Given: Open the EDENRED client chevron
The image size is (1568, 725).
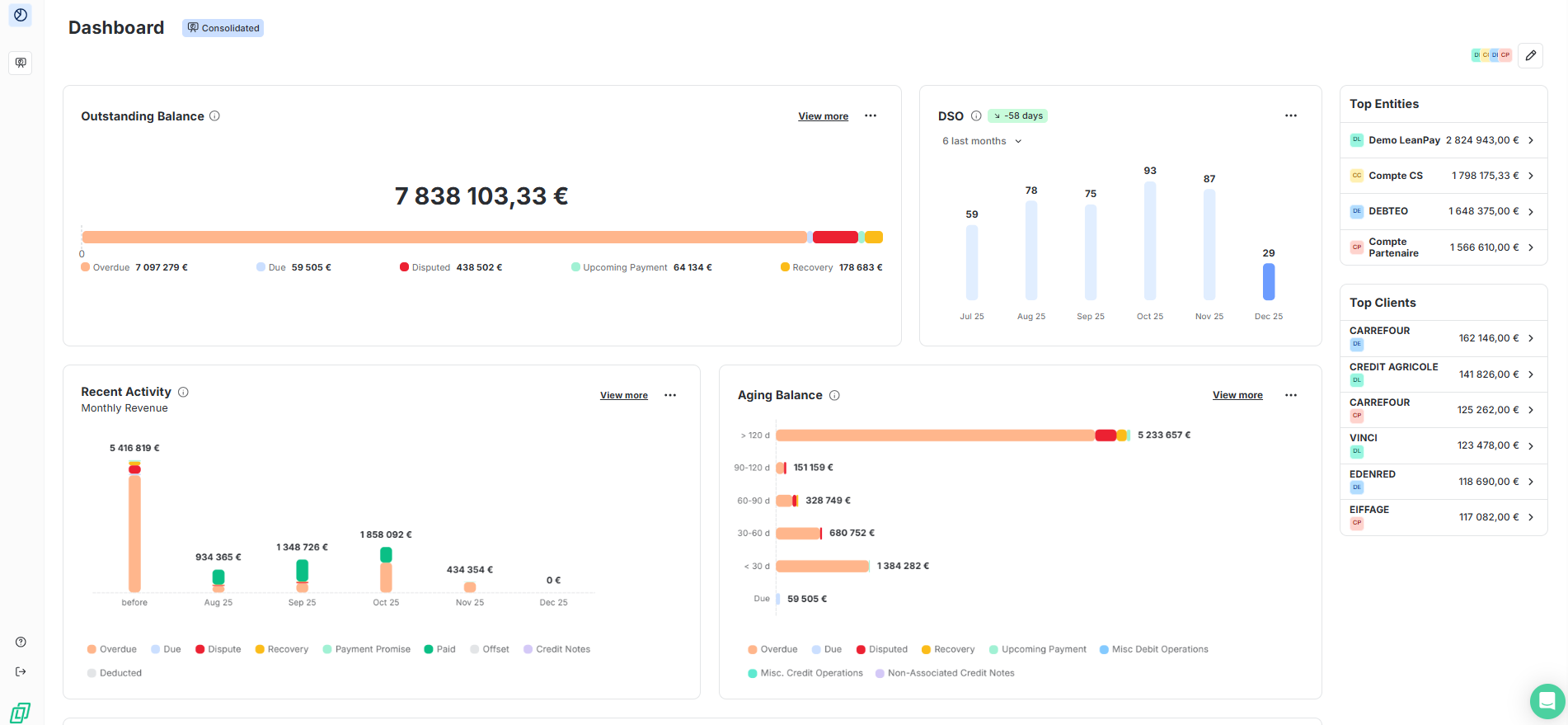Looking at the screenshot, I should click(x=1531, y=482).
